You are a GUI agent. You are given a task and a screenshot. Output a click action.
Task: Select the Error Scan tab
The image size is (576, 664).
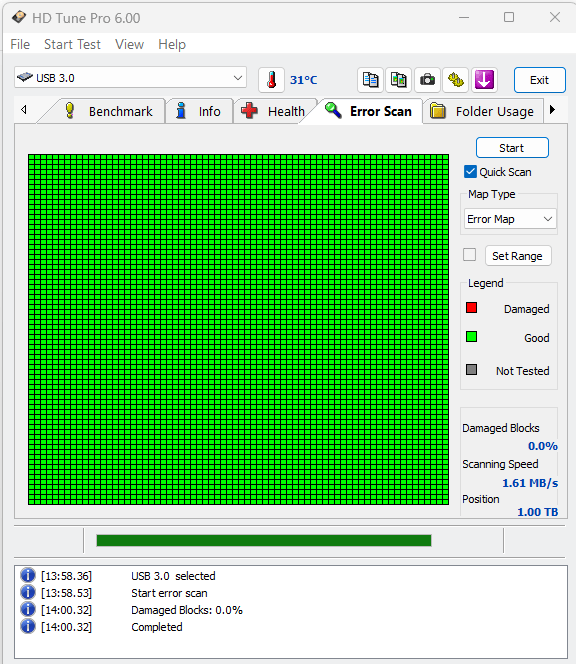[369, 111]
